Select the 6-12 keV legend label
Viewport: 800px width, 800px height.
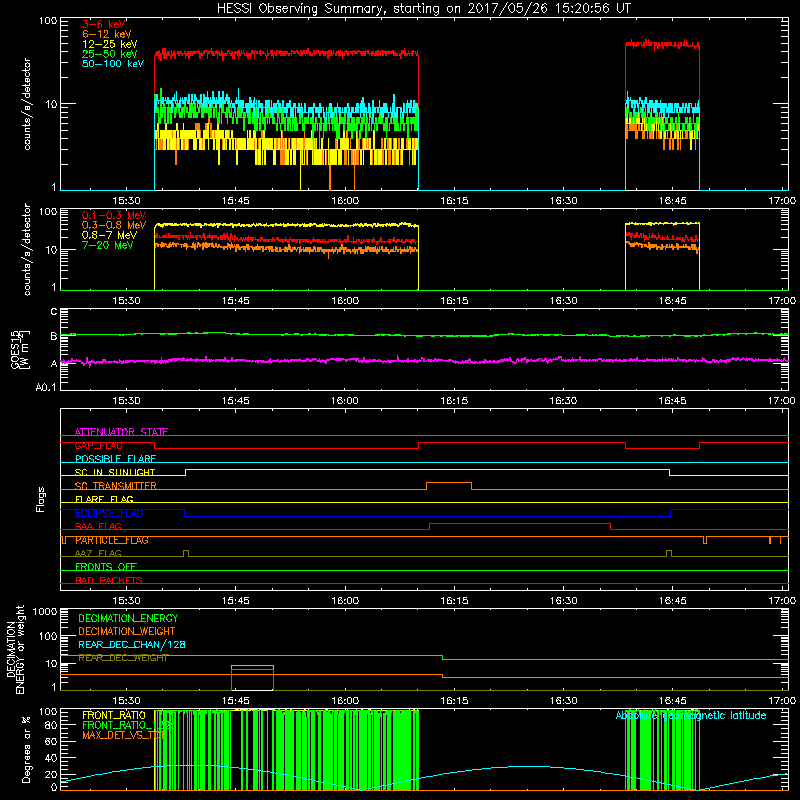point(107,34)
